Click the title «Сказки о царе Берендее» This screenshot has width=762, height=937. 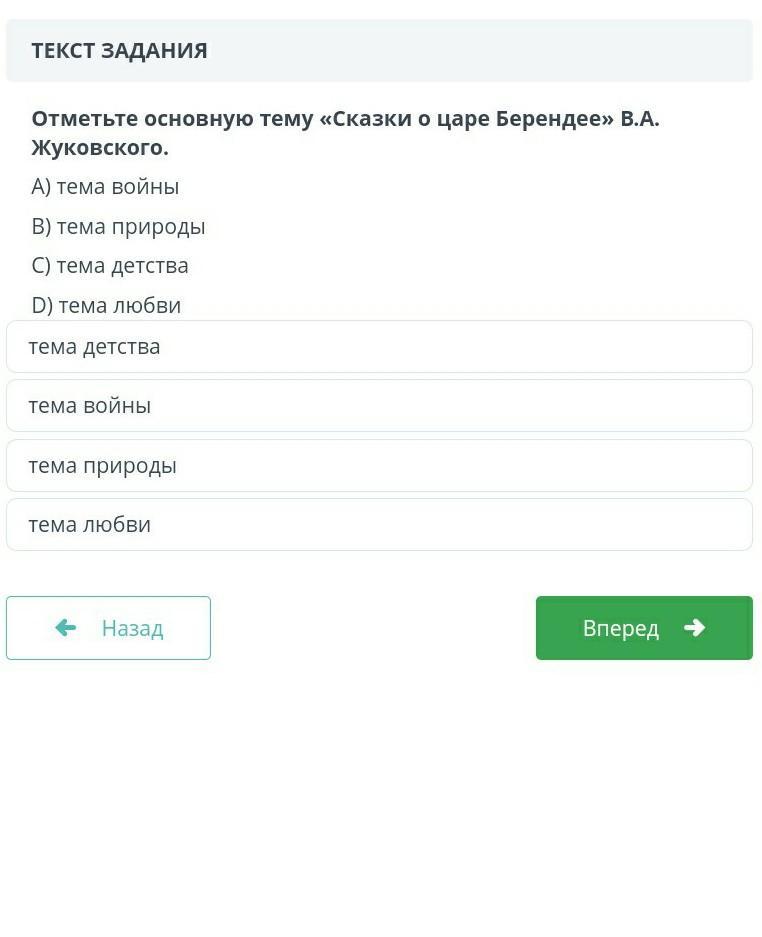[x=466, y=119]
